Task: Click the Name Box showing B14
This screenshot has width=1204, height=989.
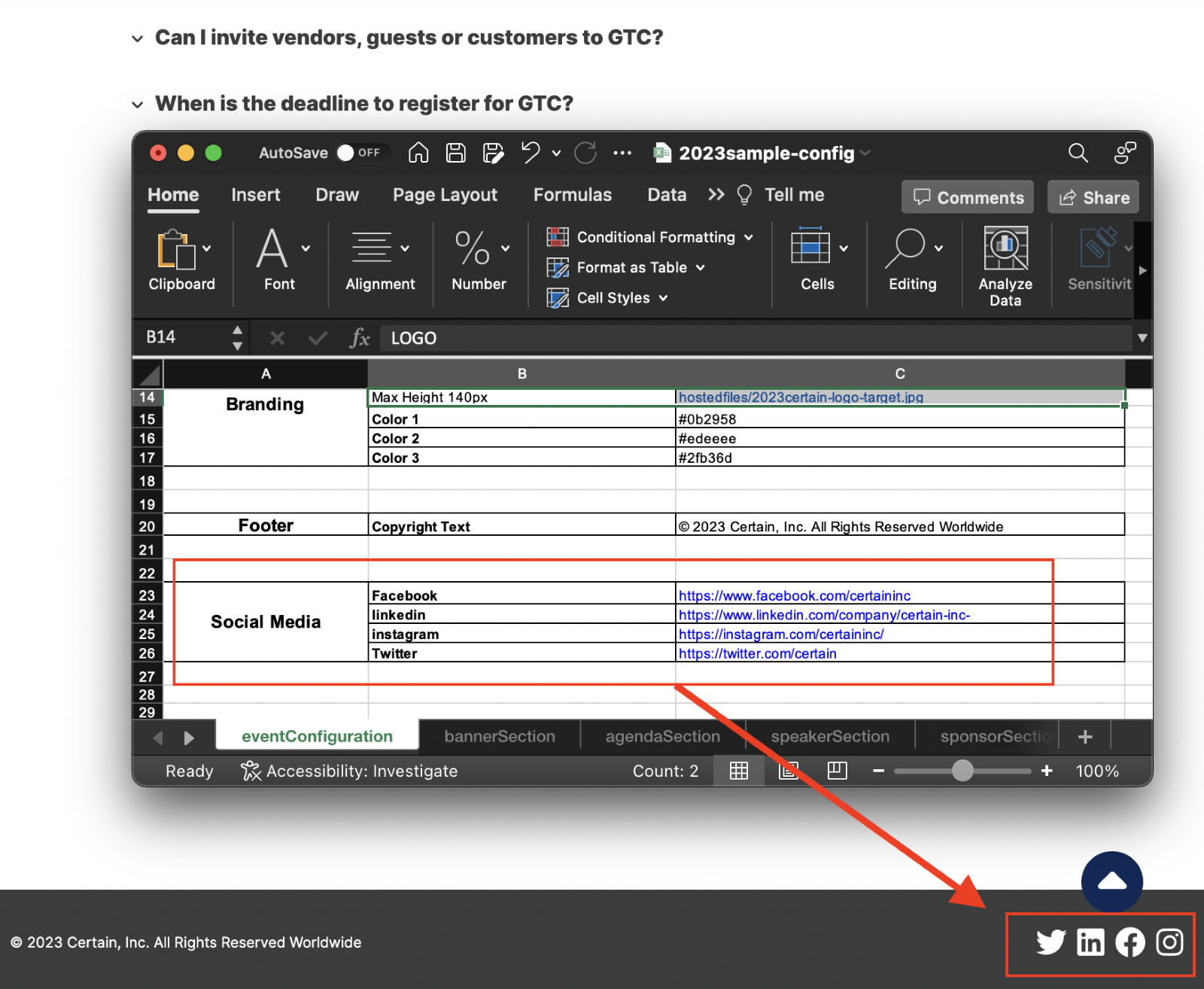Action: pyautogui.click(x=183, y=337)
